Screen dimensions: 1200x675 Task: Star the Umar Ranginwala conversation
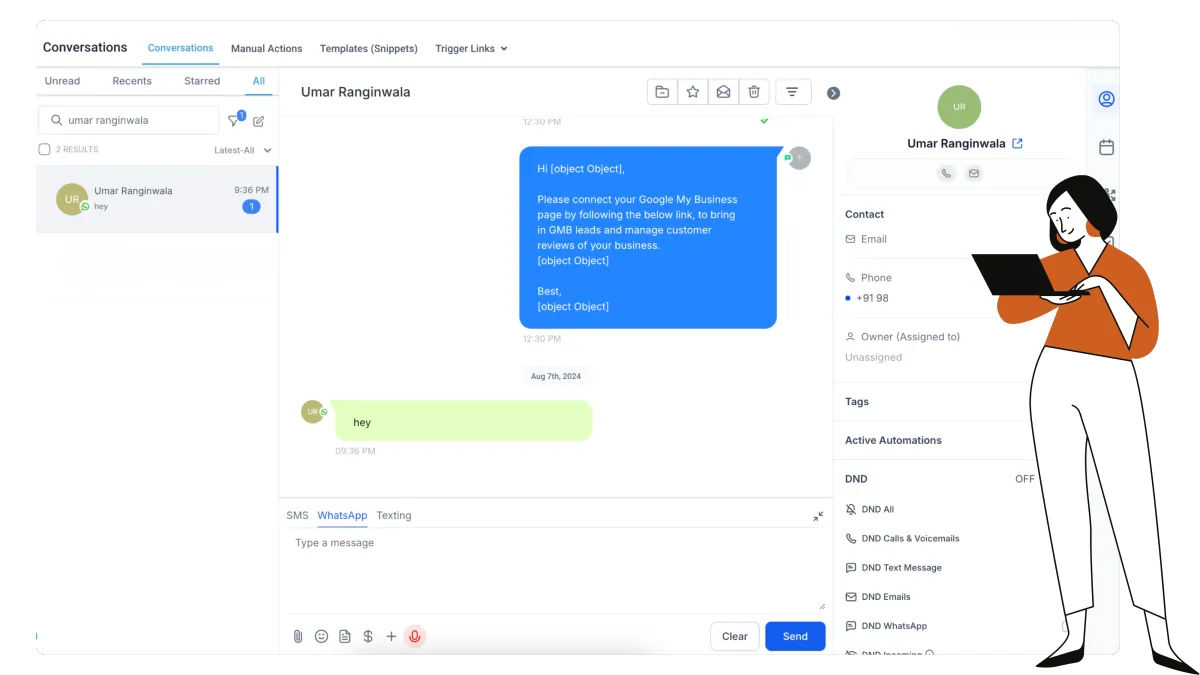[693, 92]
